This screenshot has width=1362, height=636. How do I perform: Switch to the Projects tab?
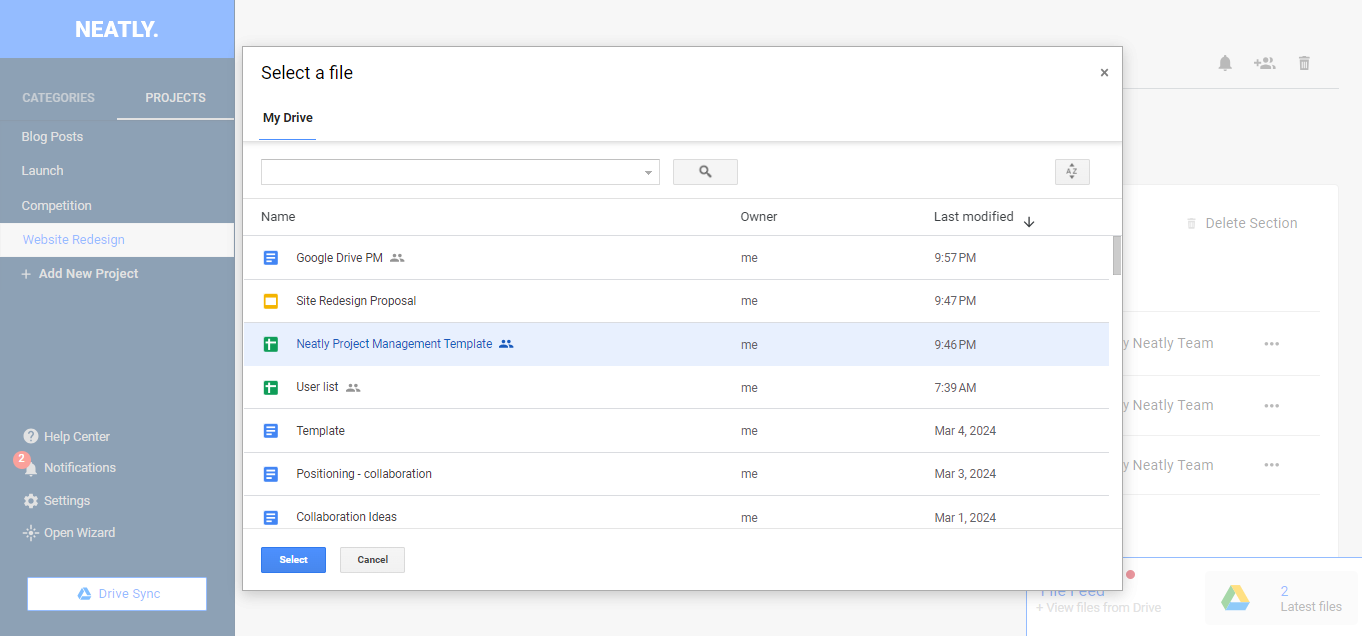pos(175,98)
